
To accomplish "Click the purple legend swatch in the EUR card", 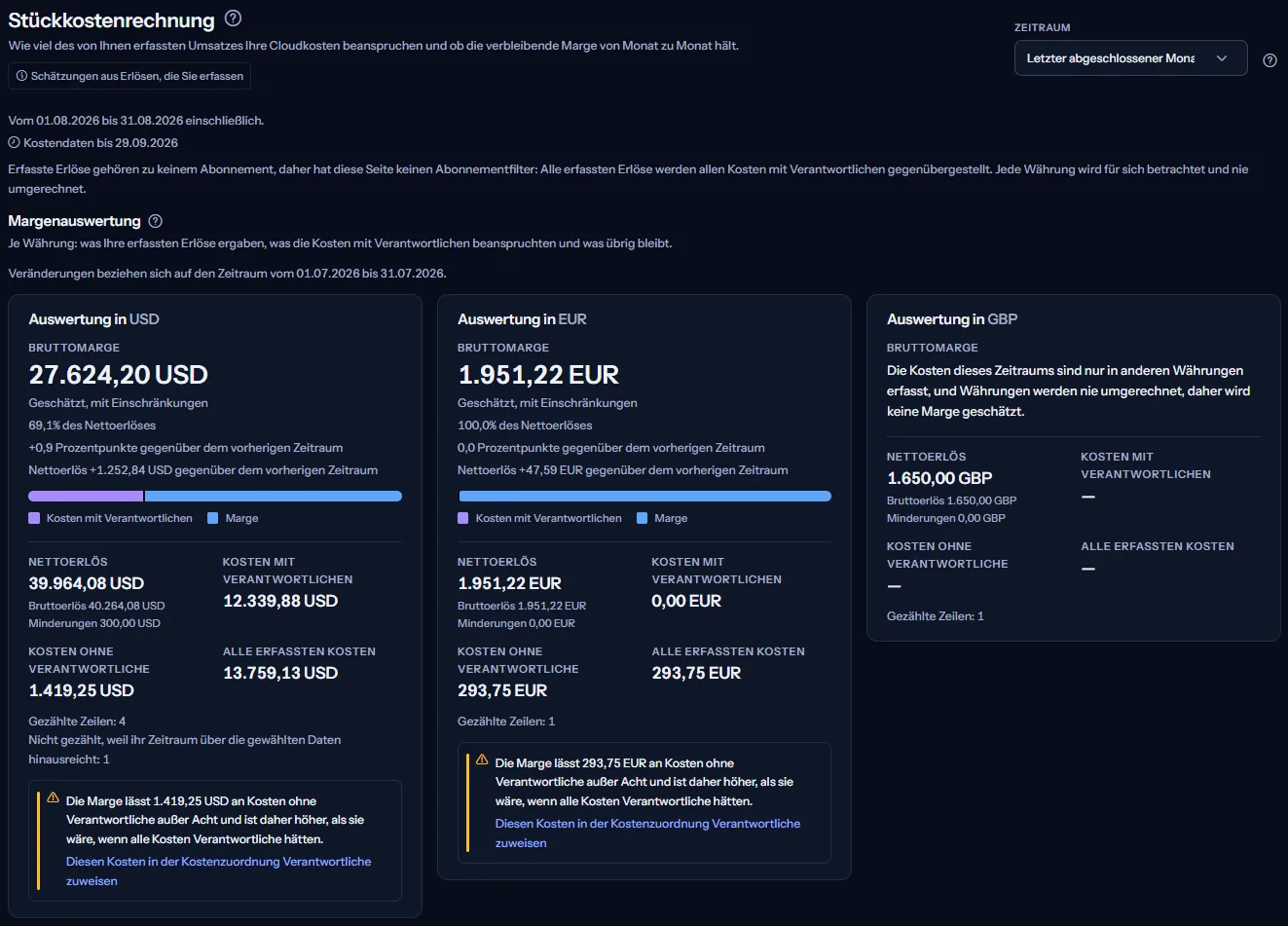I will 463,518.
